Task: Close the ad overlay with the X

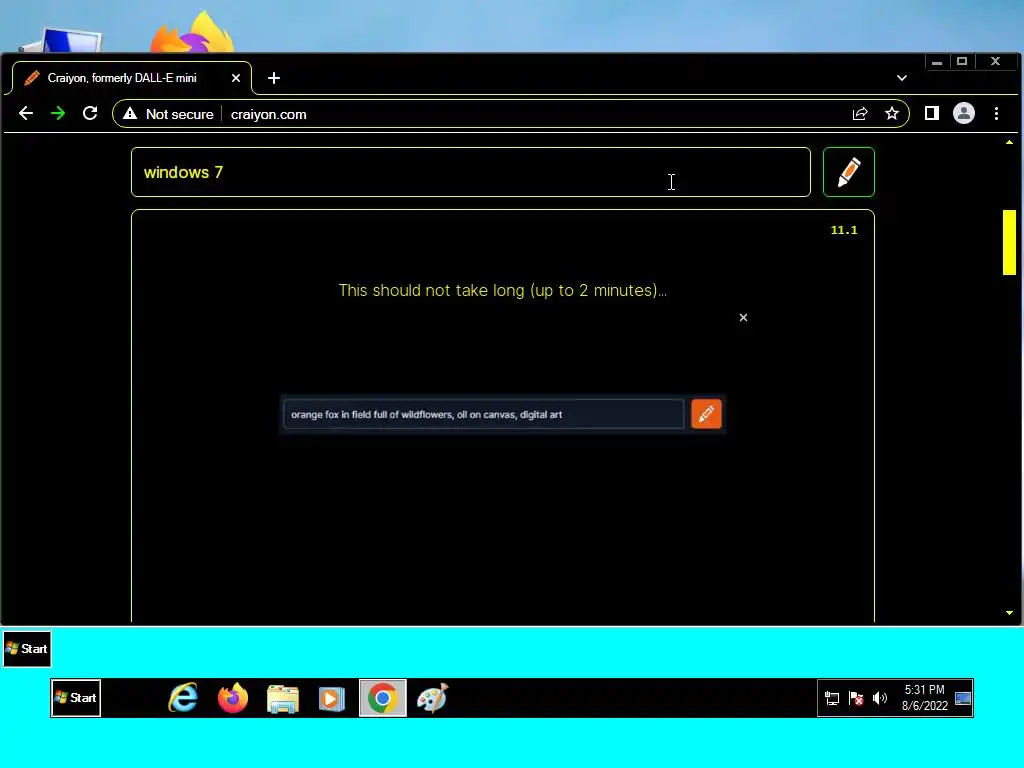Action: pos(743,317)
